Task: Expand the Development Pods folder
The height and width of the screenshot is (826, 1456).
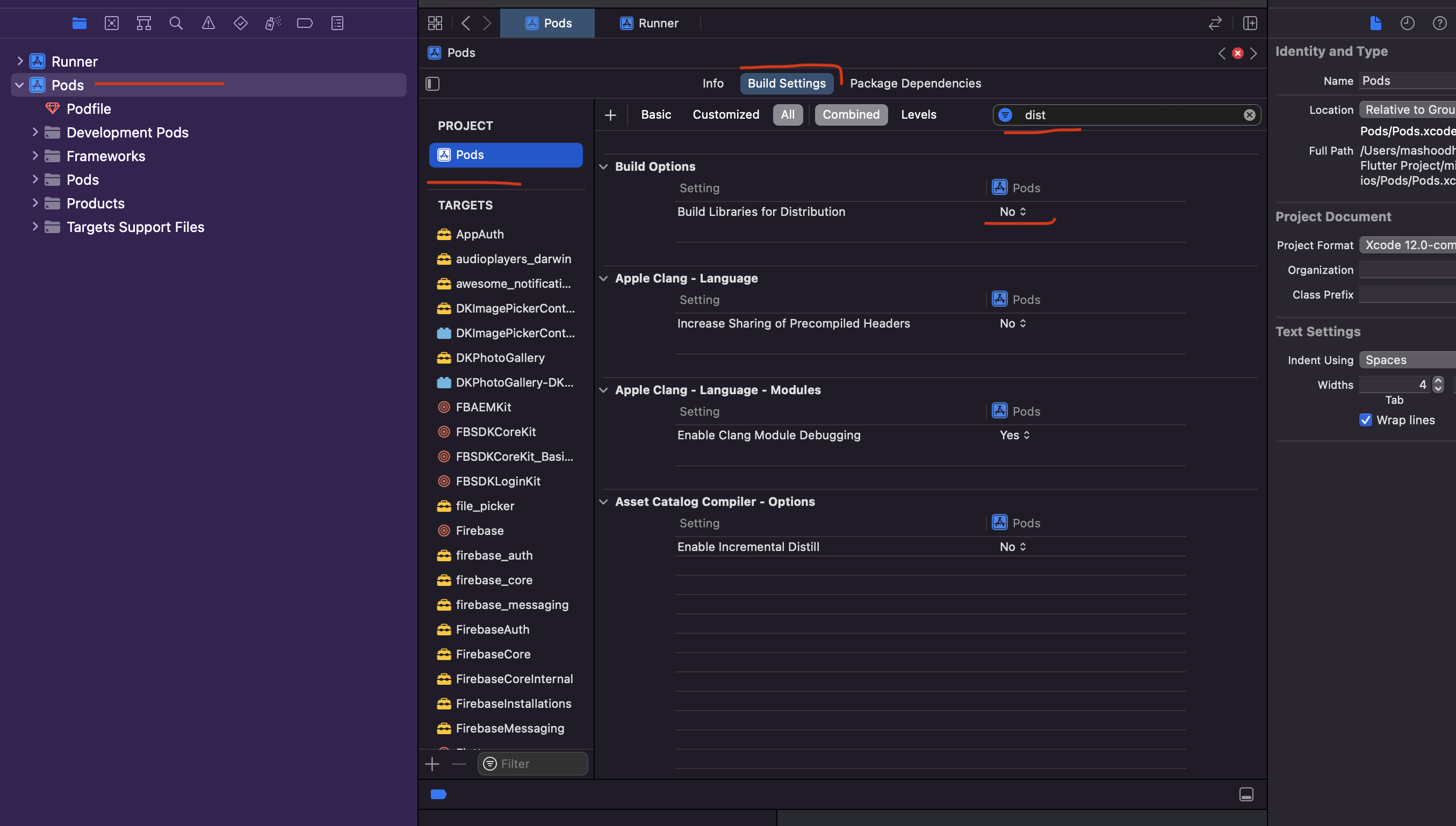Action: [x=35, y=132]
